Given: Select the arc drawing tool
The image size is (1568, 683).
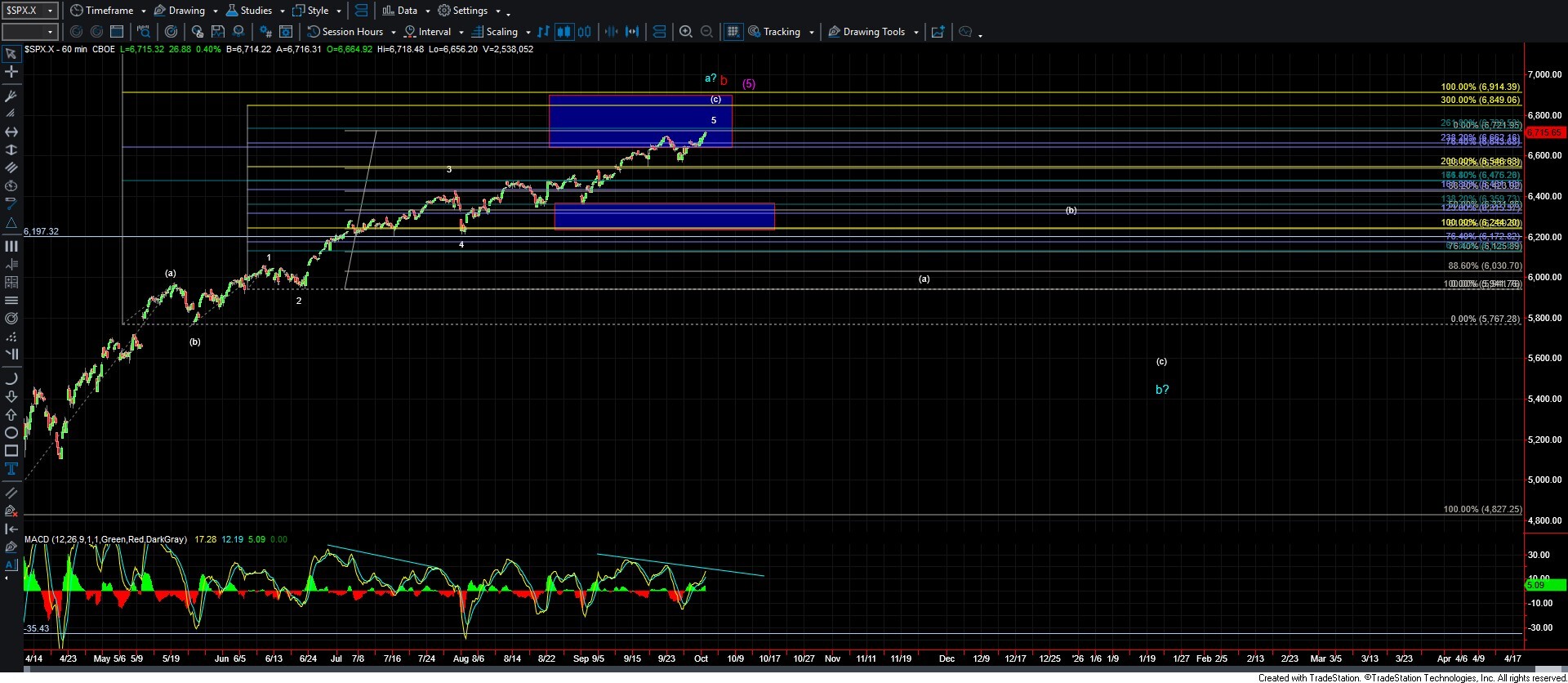Looking at the screenshot, I should point(11,379).
